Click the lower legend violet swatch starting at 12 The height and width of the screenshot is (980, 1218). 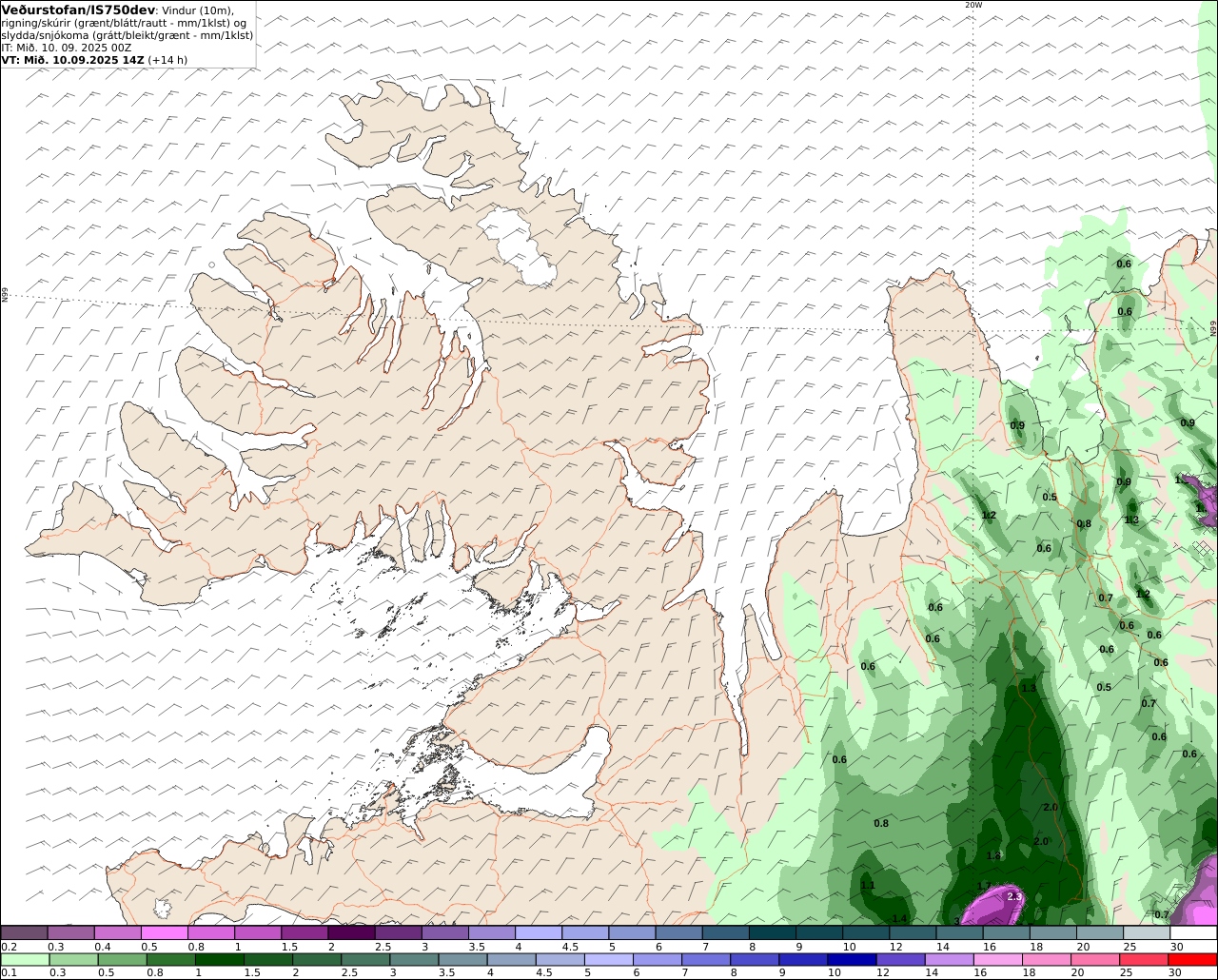pyautogui.click(x=899, y=960)
